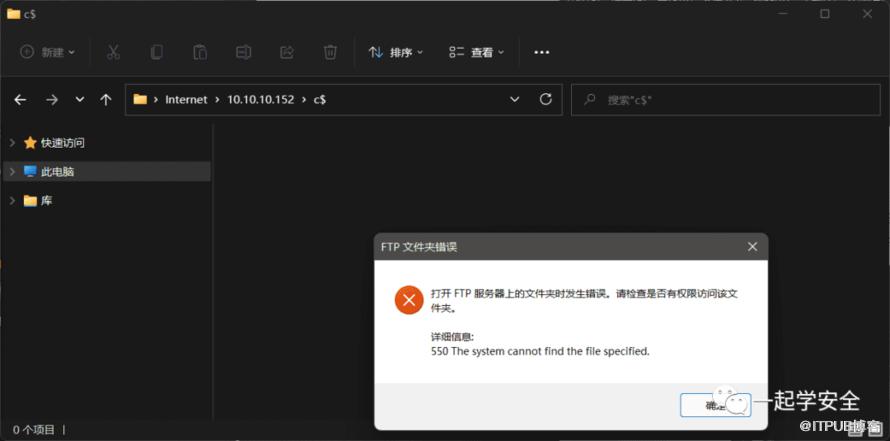890x441 pixels.
Task: Go forward with the right arrow
Action: (x=52, y=100)
